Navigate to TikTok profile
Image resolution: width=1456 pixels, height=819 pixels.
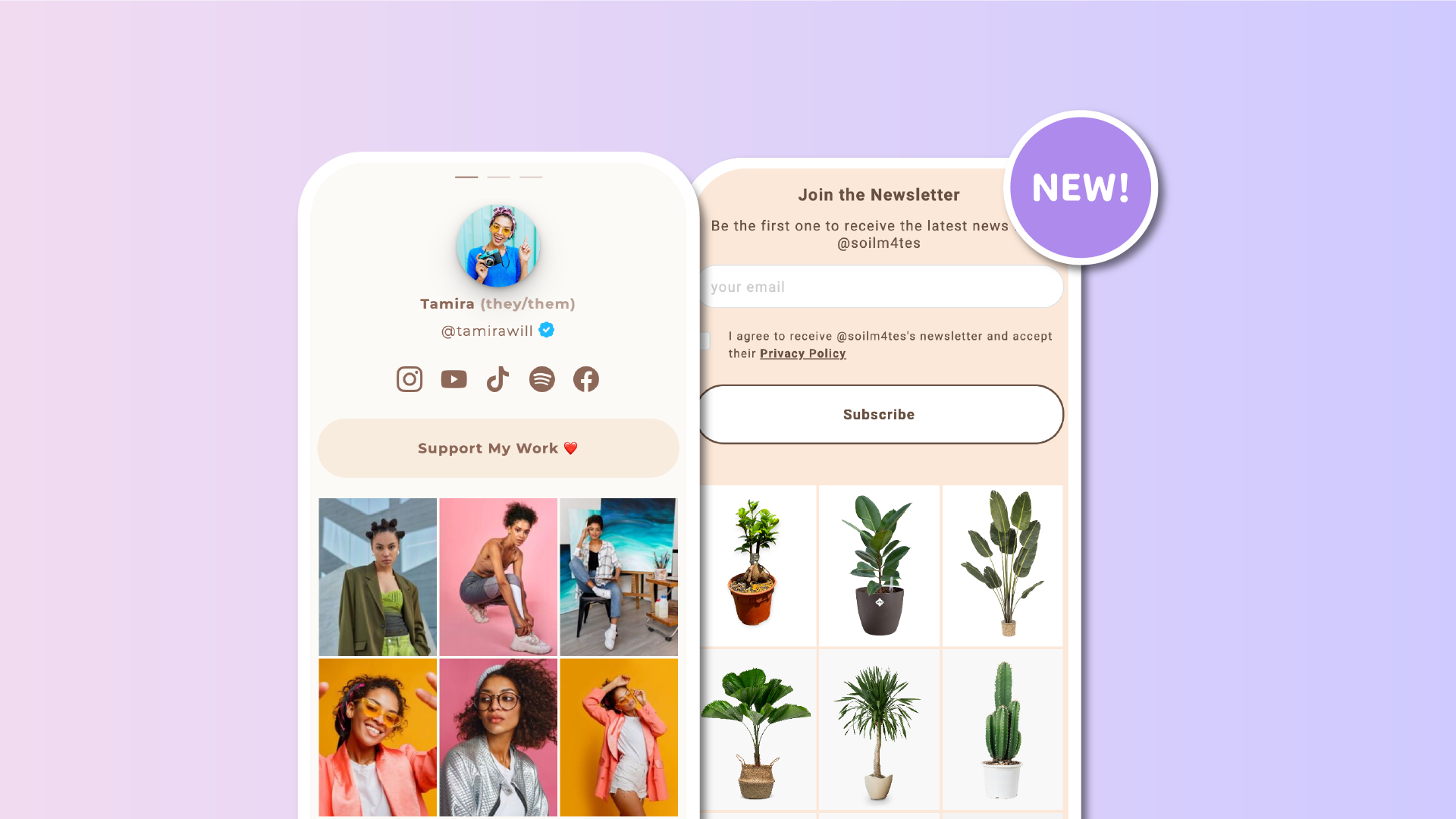point(498,378)
